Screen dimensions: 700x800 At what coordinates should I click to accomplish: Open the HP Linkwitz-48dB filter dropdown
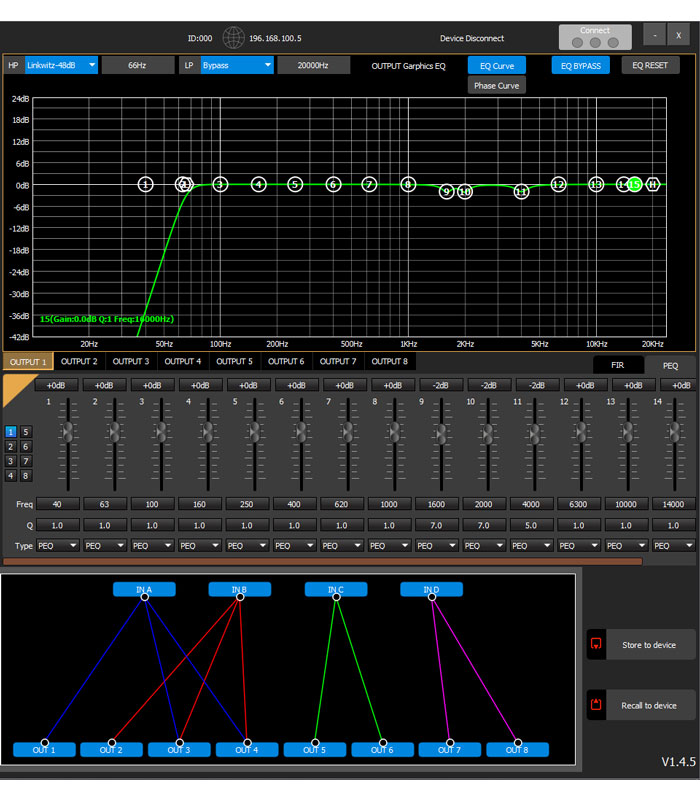[61, 65]
